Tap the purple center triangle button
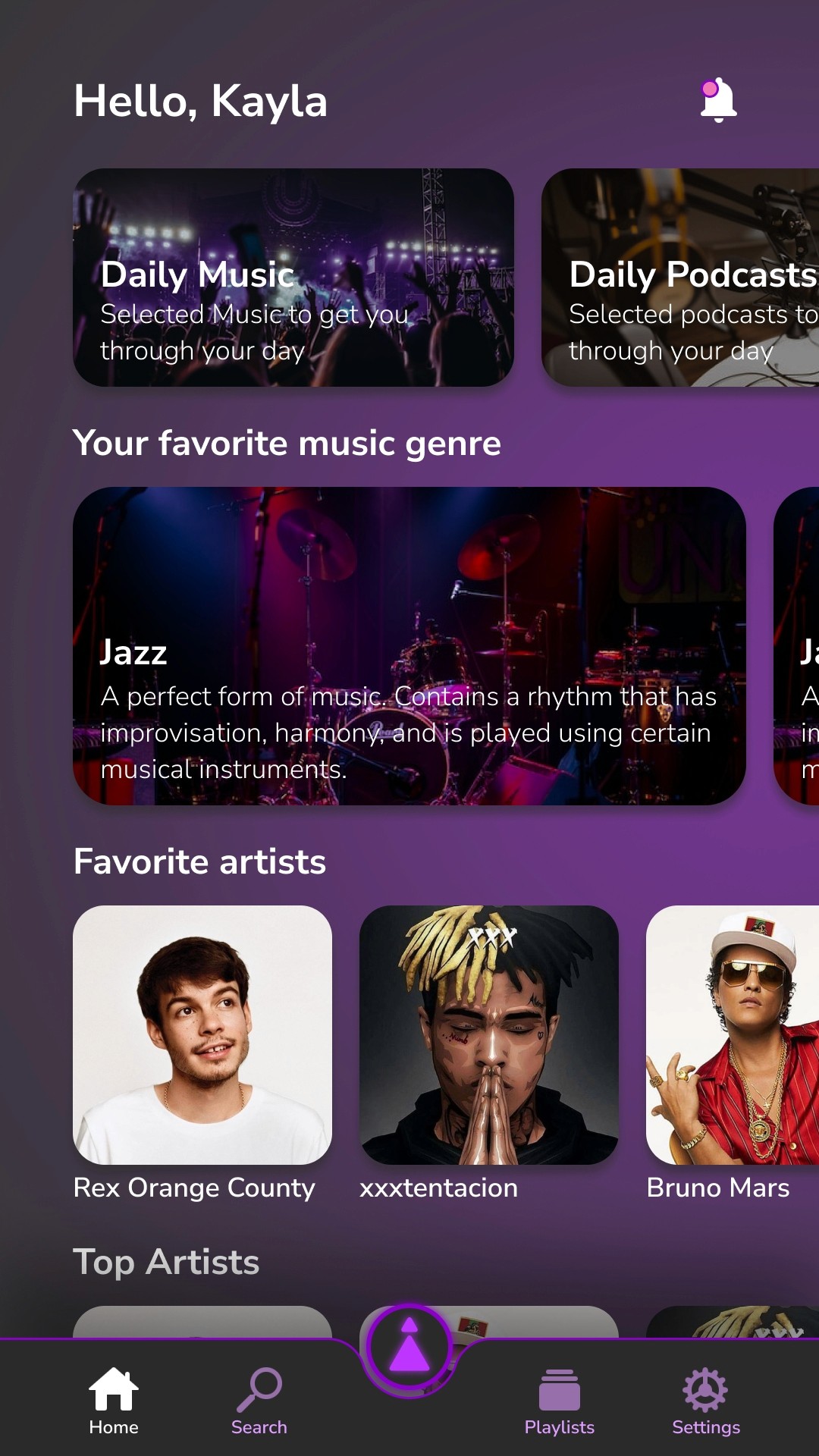The height and width of the screenshot is (1456, 819). click(x=409, y=1347)
